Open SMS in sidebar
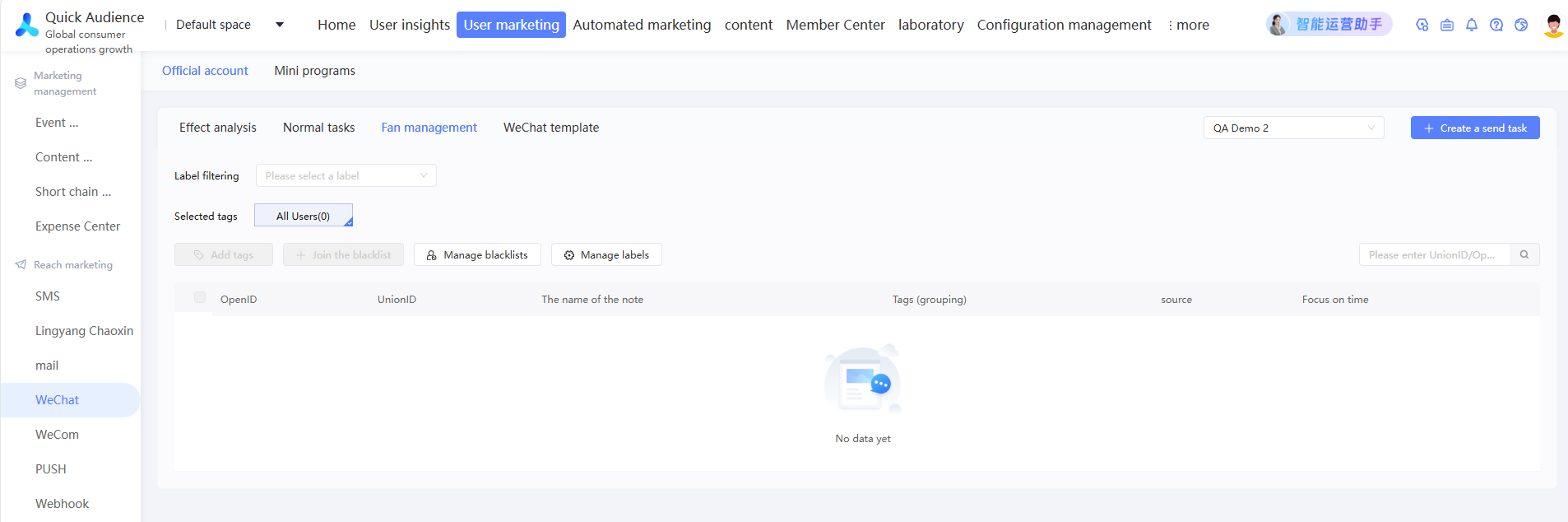This screenshot has width=1568, height=522. 48,296
